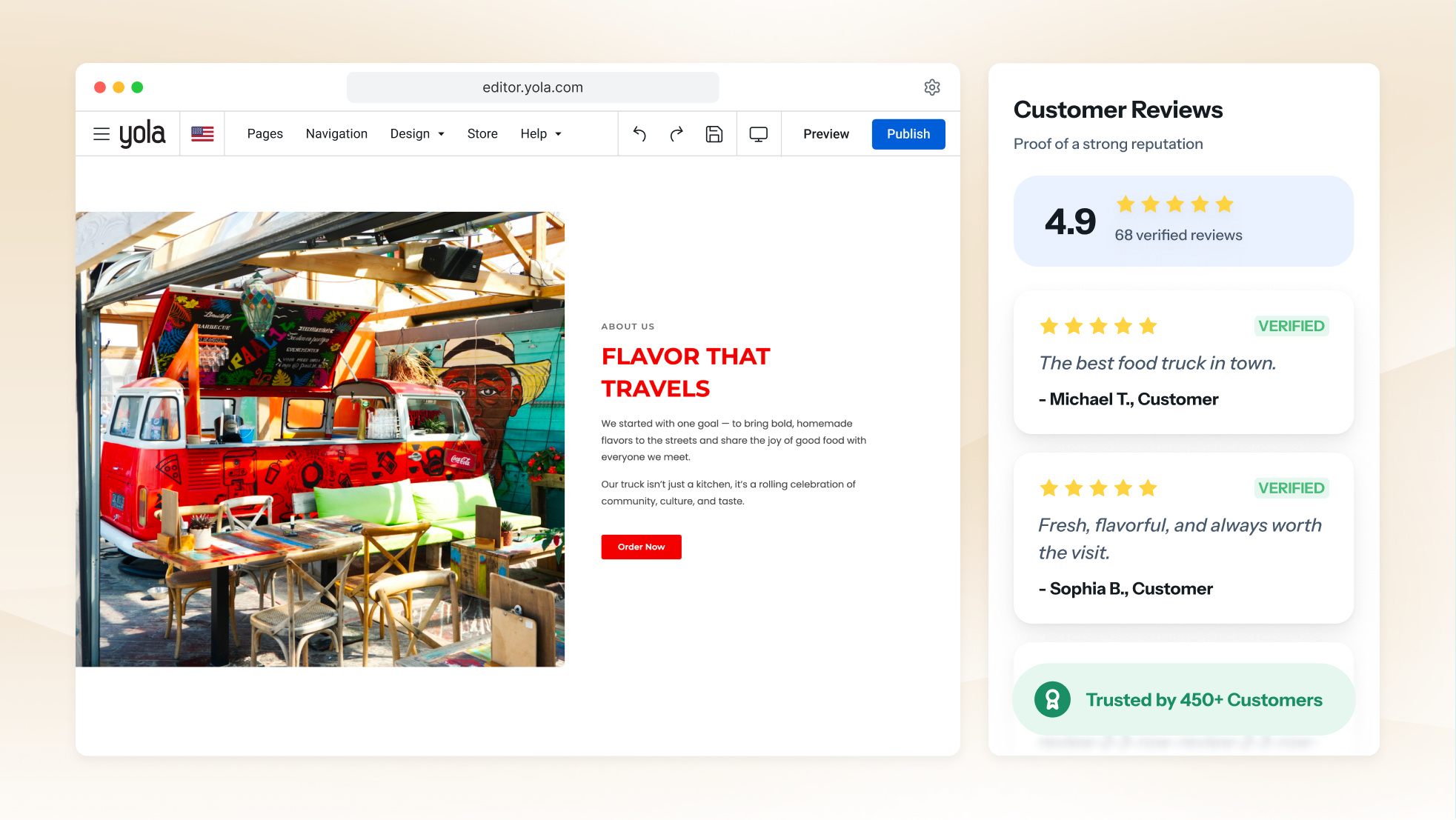Expand the Design dropdown menu
This screenshot has width=1456, height=820.
click(417, 134)
